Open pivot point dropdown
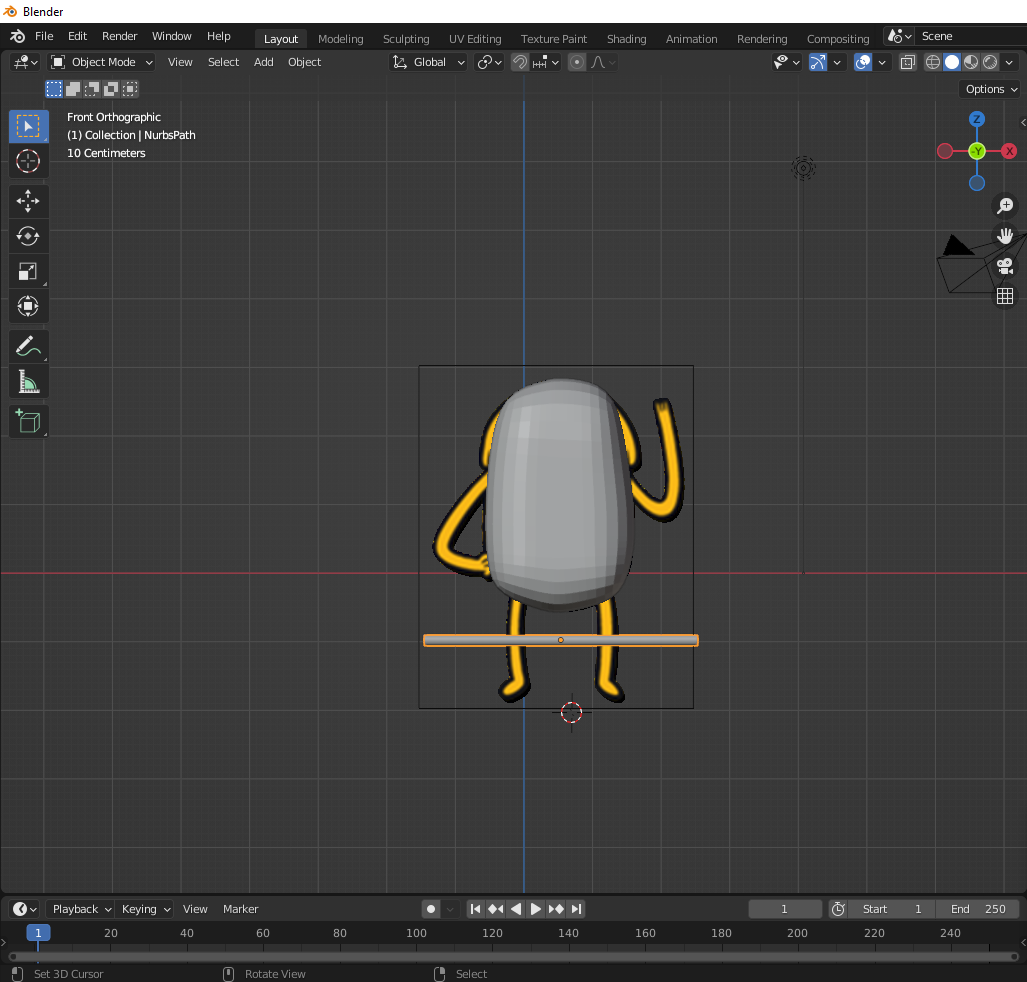The height and width of the screenshot is (982, 1027). [x=490, y=62]
